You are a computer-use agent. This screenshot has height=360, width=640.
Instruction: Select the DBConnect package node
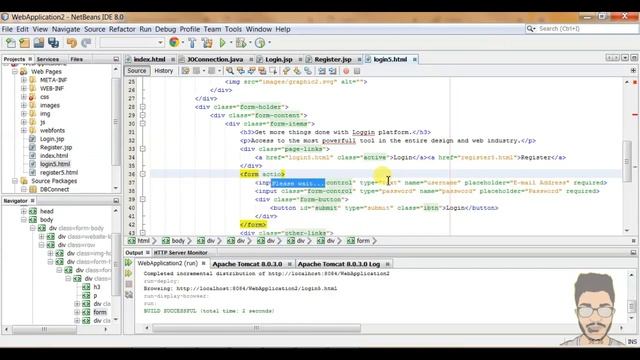(54, 189)
